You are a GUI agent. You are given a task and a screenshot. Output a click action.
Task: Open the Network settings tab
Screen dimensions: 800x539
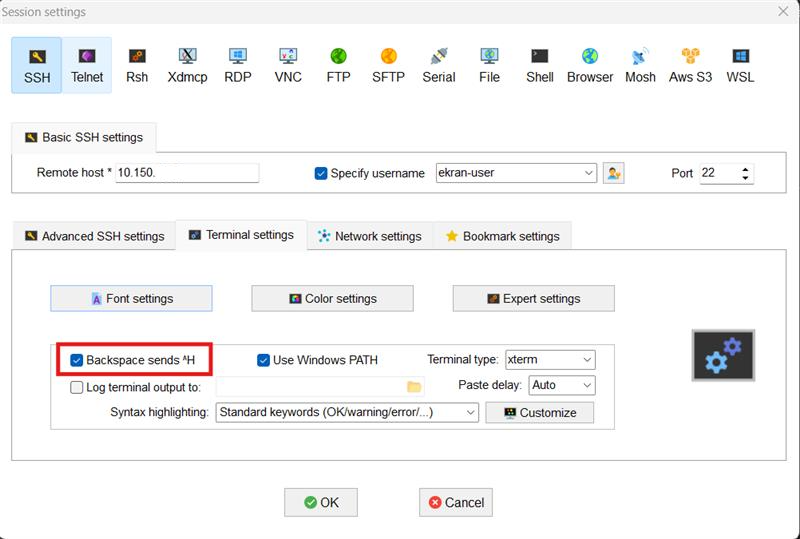click(x=370, y=236)
